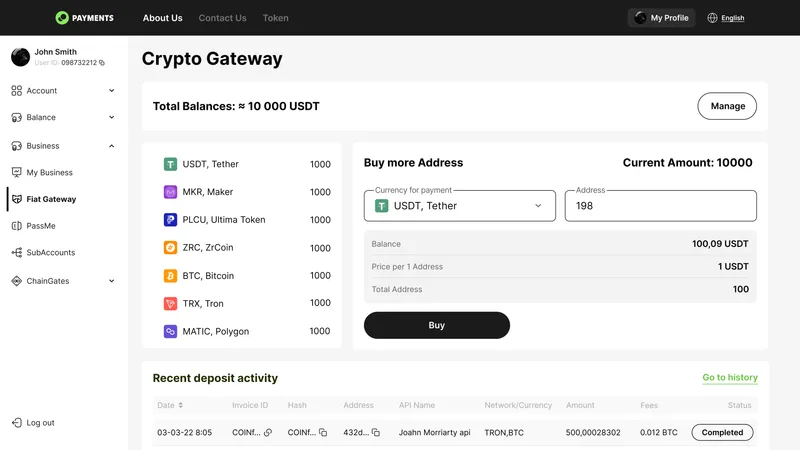Image resolution: width=800 pixels, height=450 pixels.
Task: Click the avatar in the My Profile button
Action: pyautogui.click(x=640, y=18)
